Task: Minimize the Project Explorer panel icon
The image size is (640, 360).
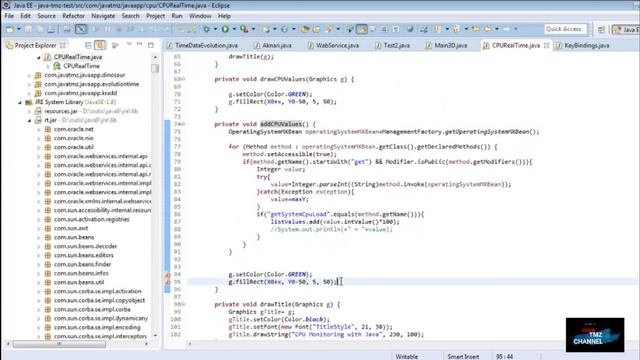Action: coord(140,44)
